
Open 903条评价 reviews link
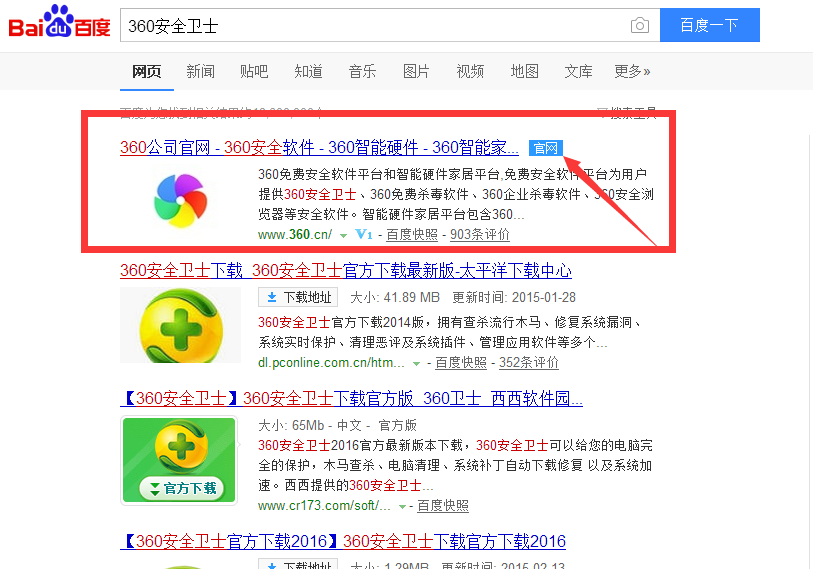(x=480, y=234)
